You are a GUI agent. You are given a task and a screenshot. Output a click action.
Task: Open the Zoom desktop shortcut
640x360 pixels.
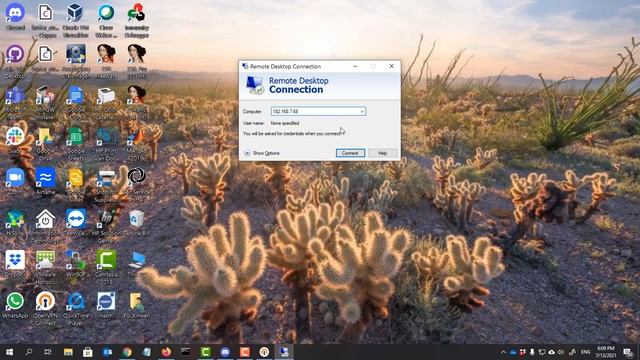click(x=15, y=181)
